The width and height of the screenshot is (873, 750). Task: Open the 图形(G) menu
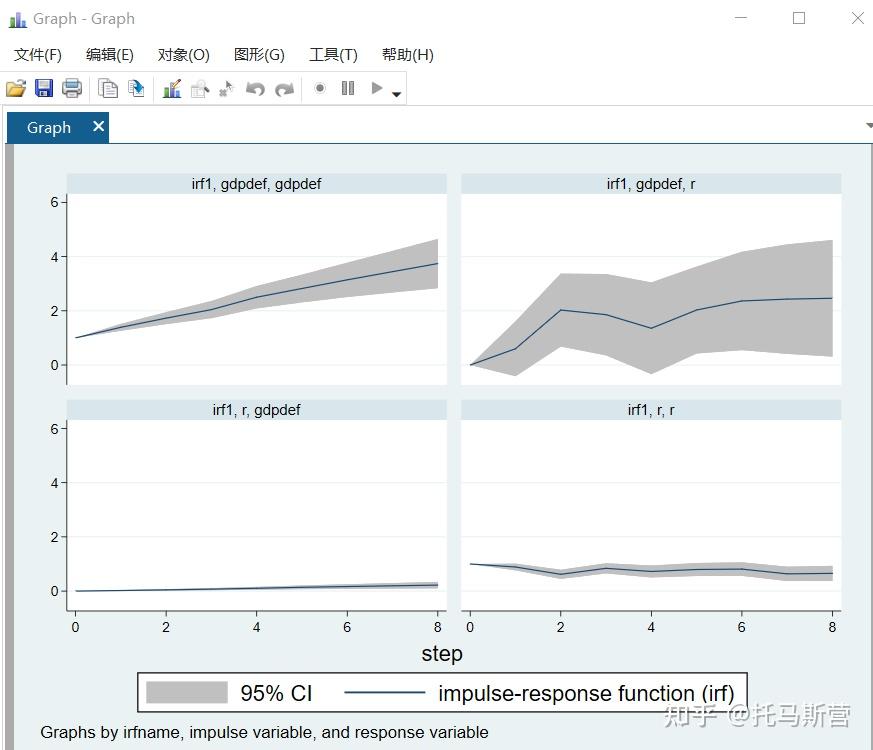[x=259, y=55]
